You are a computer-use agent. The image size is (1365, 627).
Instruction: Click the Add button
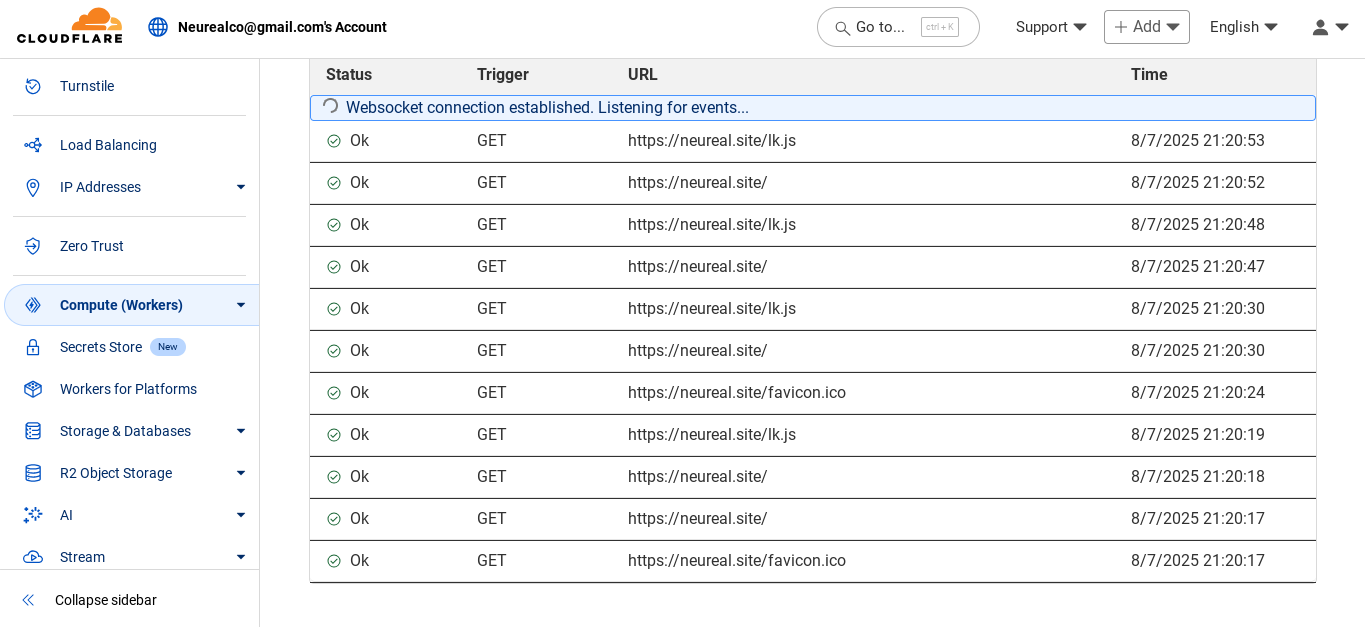click(1146, 27)
